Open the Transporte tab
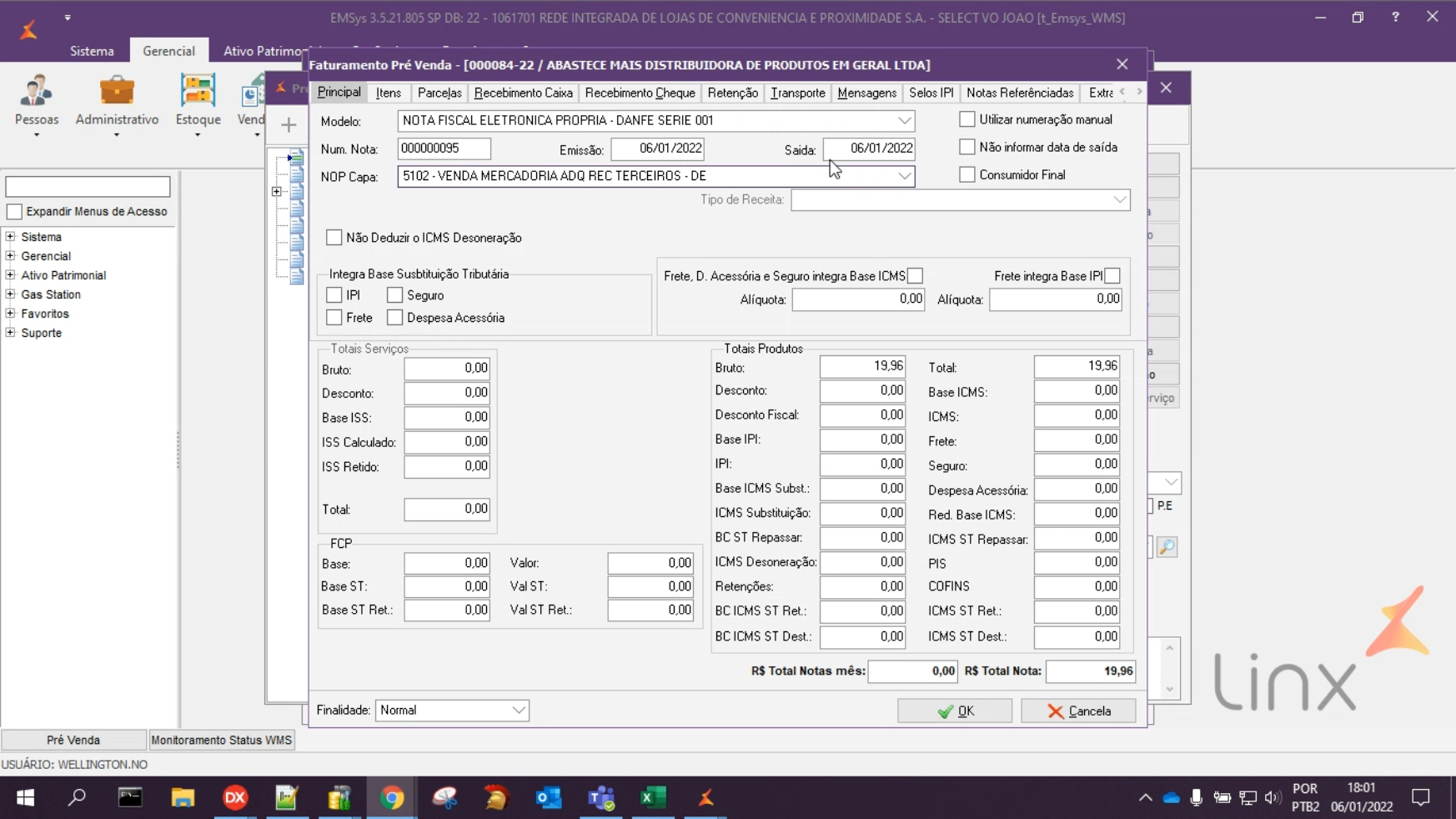Image resolution: width=1456 pixels, height=819 pixels. pos(797,93)
